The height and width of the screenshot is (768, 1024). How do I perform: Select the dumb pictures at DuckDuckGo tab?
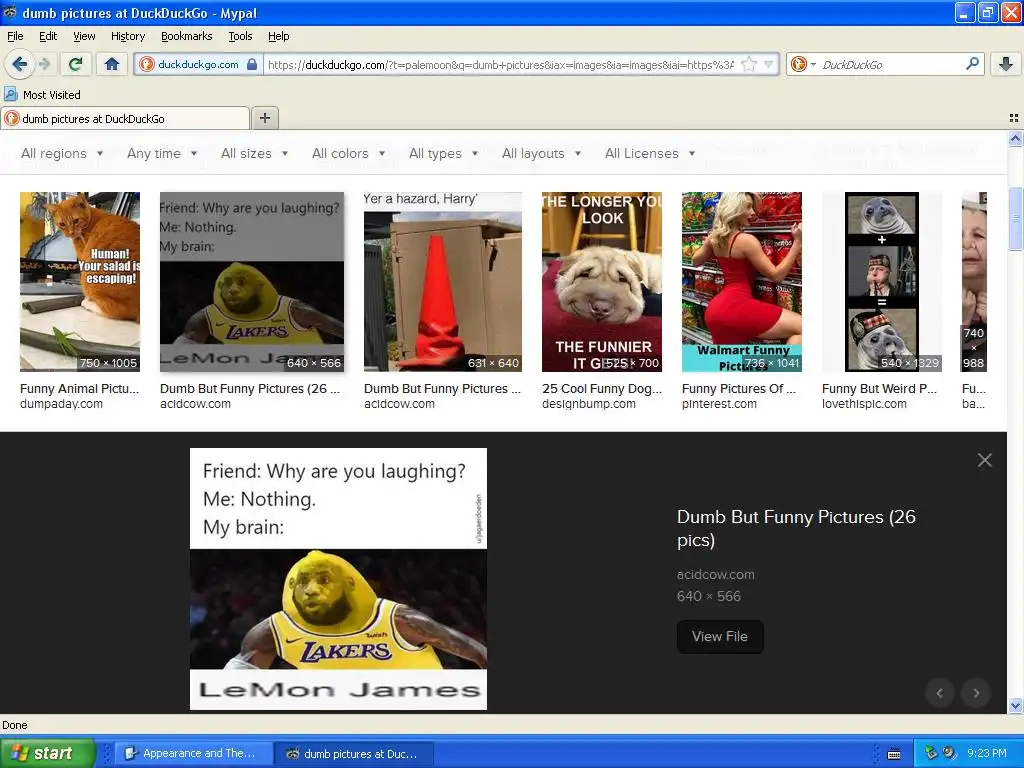coord(125,118)
